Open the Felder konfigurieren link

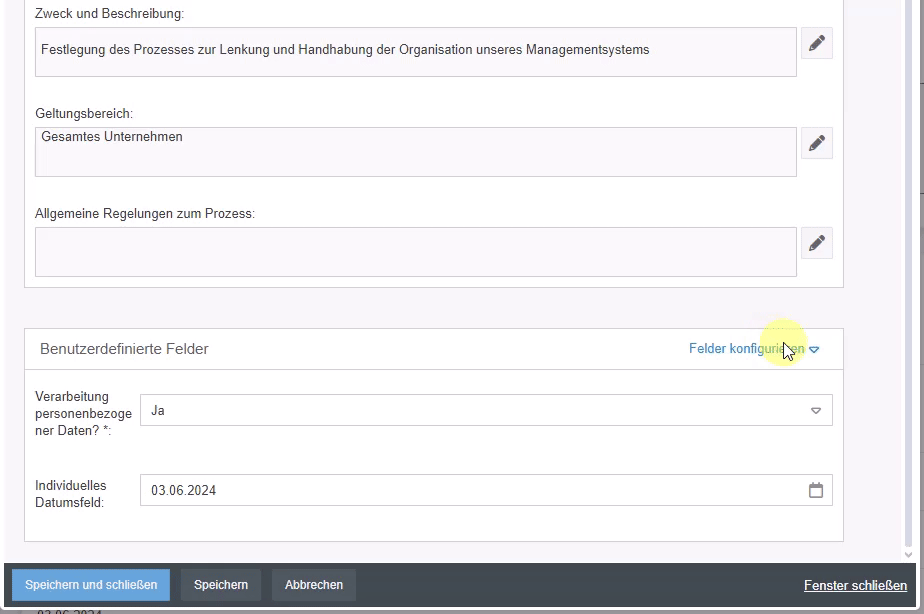tap(746, 349)
